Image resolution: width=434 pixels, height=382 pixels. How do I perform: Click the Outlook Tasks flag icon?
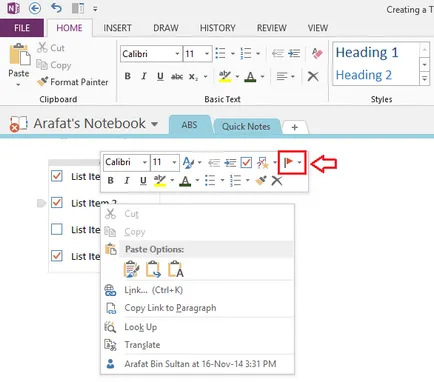(x=288, y=162)
